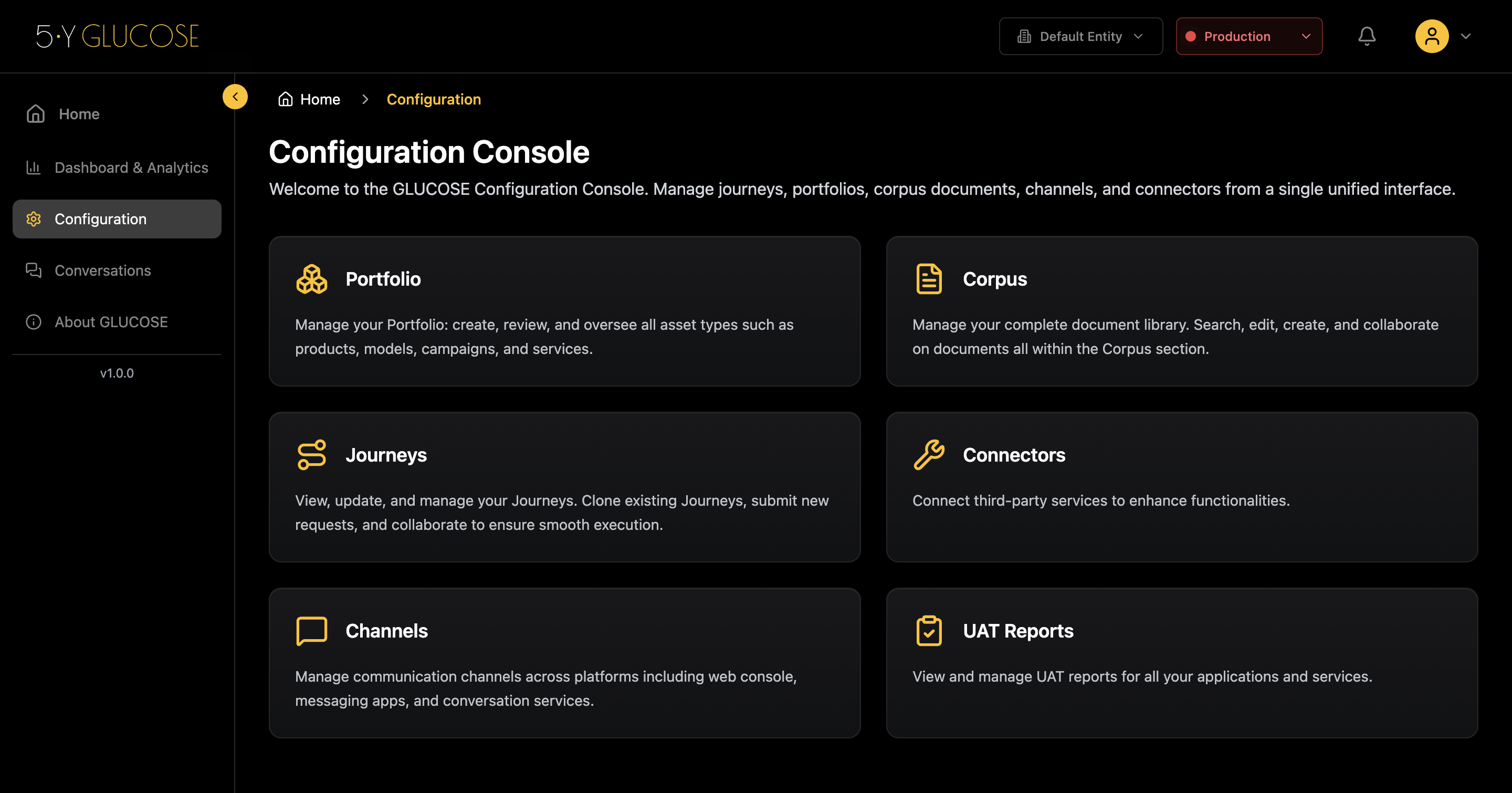Click the Home breadcrumb link

tap(319, 99)
